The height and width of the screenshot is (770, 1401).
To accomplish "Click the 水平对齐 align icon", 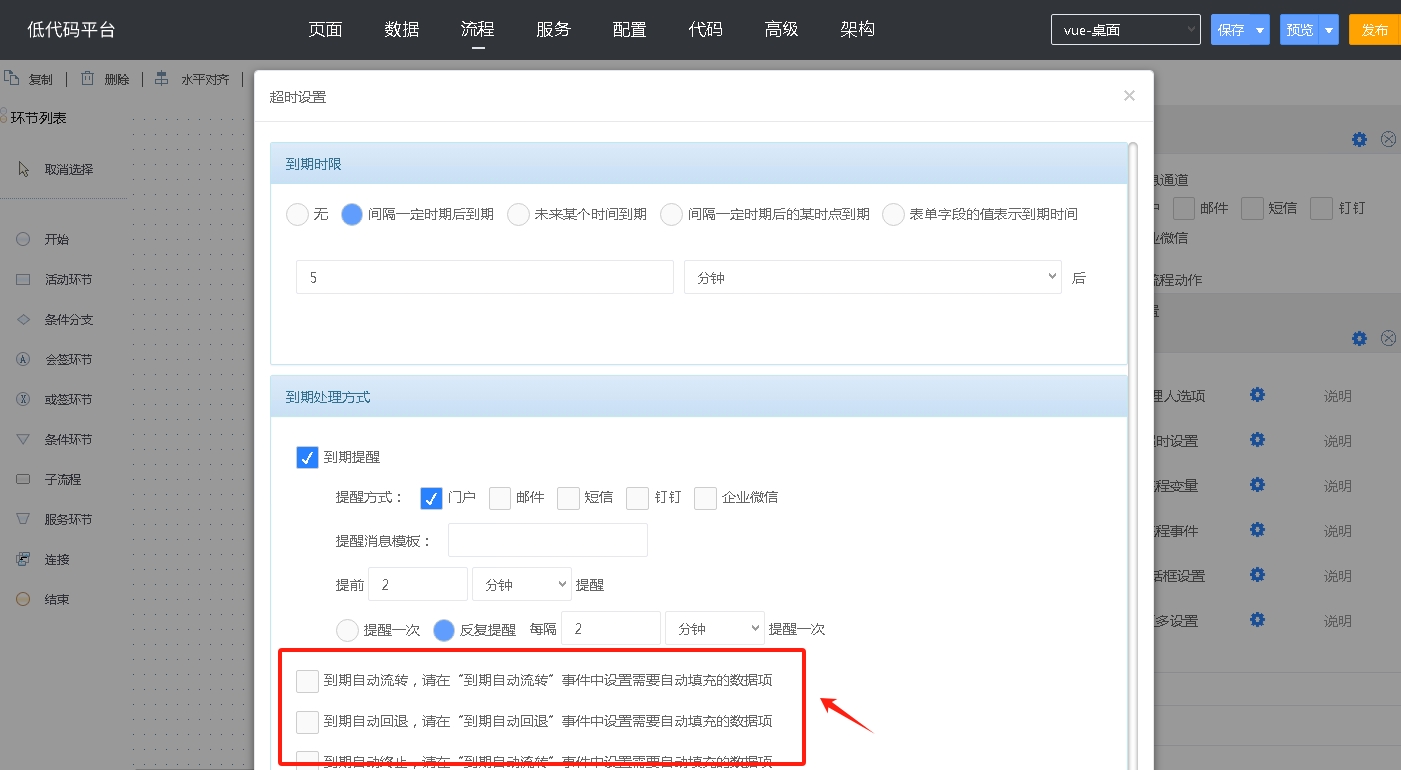I will pyautogui.click(x=162, y=78).
